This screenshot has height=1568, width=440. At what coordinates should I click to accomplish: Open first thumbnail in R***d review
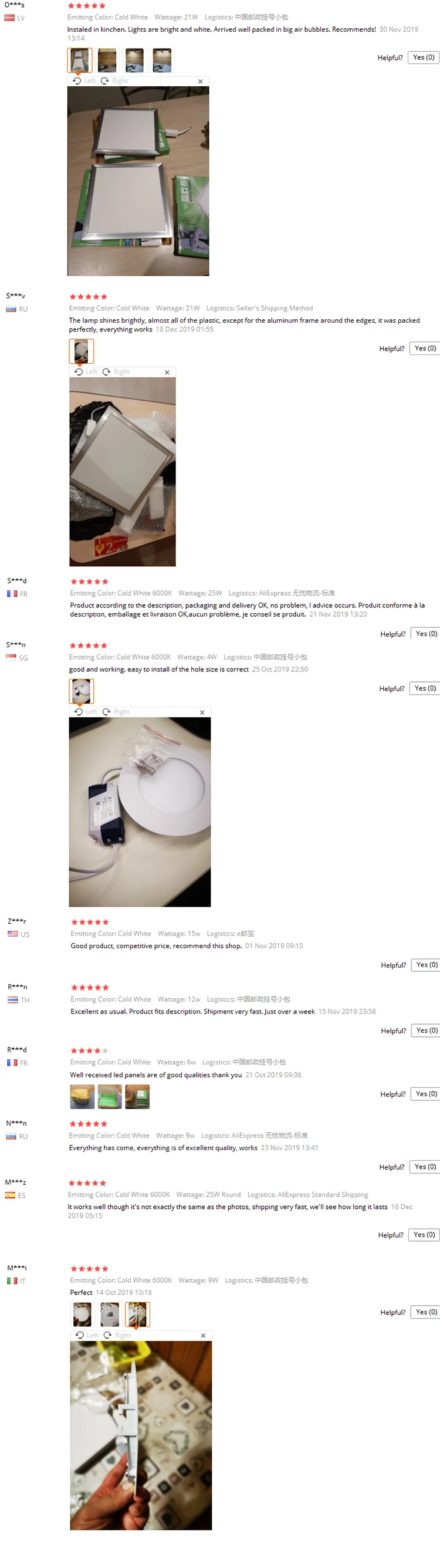coord(82,1096)
